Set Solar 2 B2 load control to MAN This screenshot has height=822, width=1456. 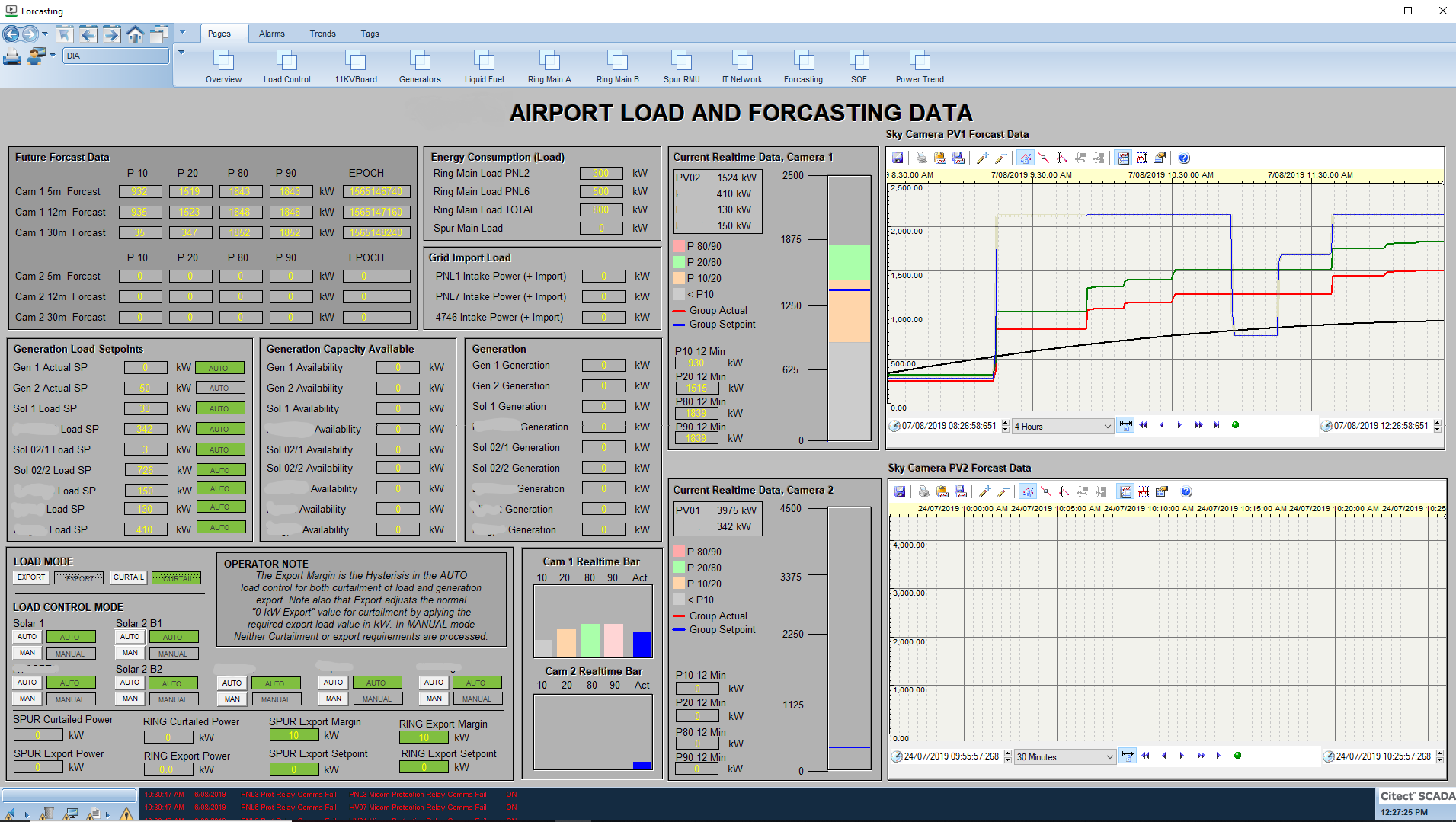(x=130, y=699)
